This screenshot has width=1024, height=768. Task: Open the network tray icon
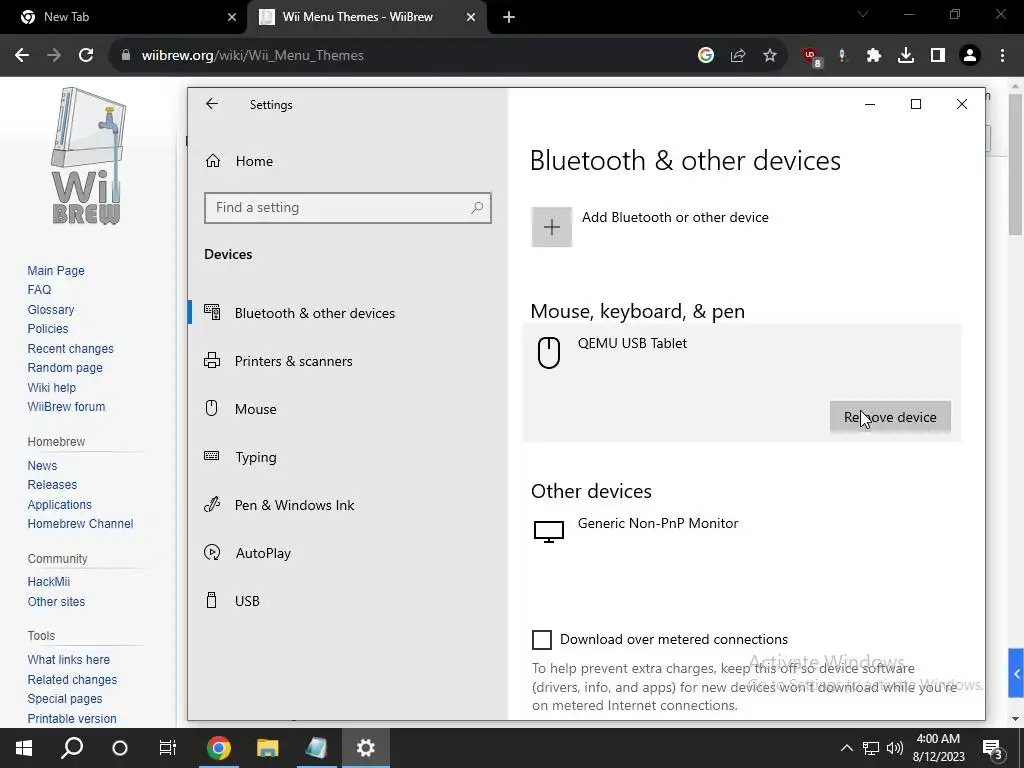point(871,748)
